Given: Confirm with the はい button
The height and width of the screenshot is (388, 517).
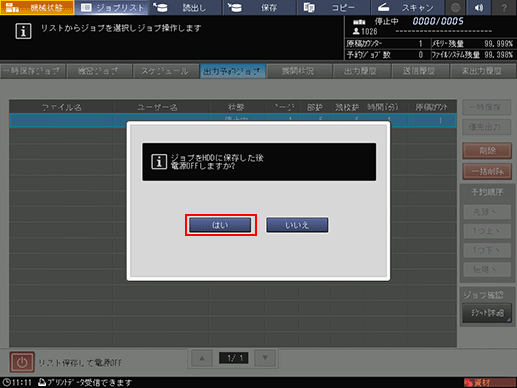Looking at the screenshot, I should pyautogui.click(x=220, y=225).
